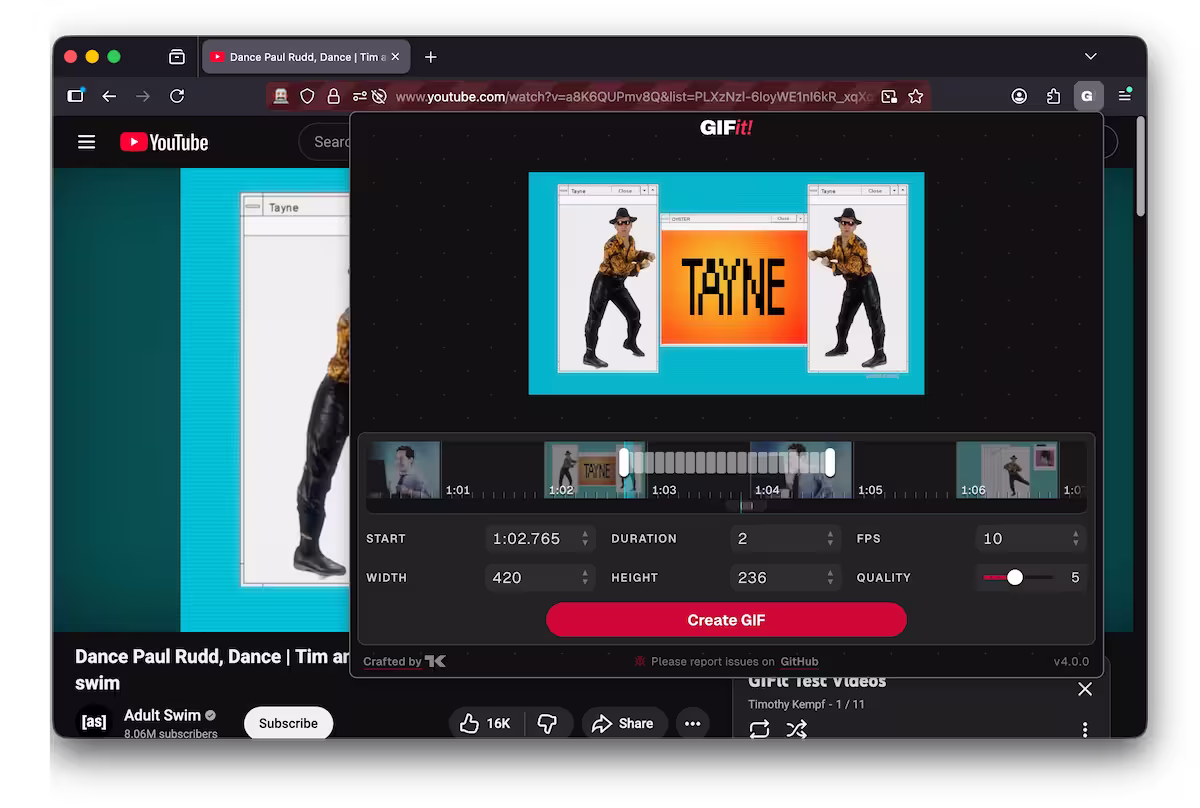This screenshot has width=1200, height=808.
Task: Click the TK logo in GIFit footer
Action: click(435, 661)
